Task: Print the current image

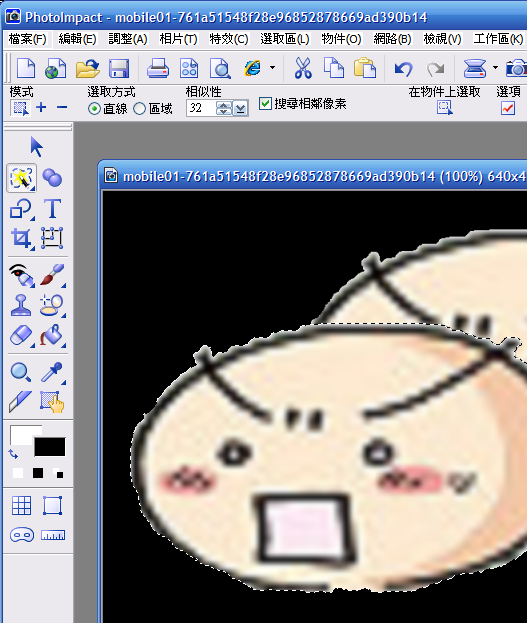Action: point(158,68)
